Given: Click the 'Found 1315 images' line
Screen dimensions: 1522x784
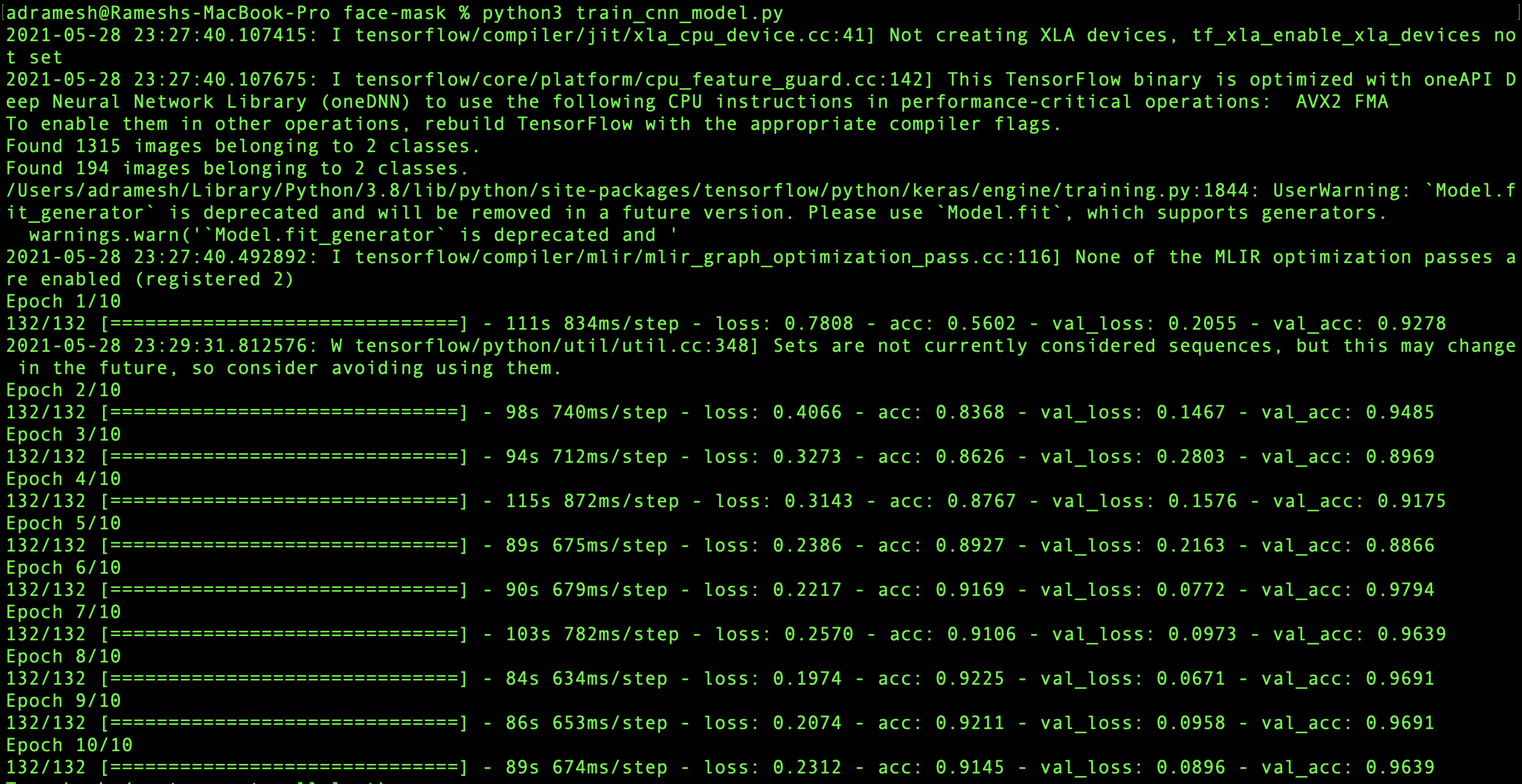Looking at the screenshot, I should [x=242, y=146].
